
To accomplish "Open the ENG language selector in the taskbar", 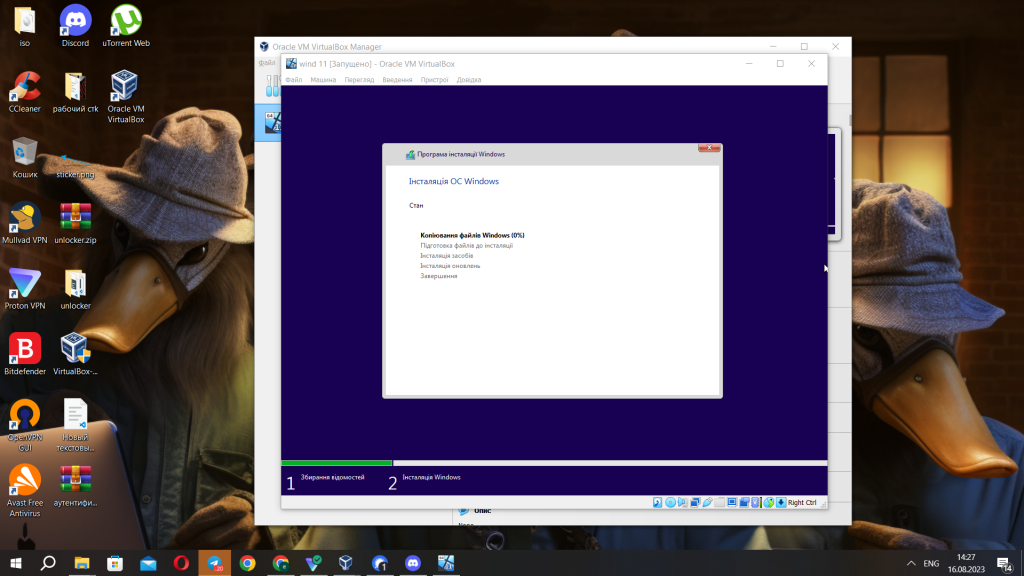I will [930, 563].
